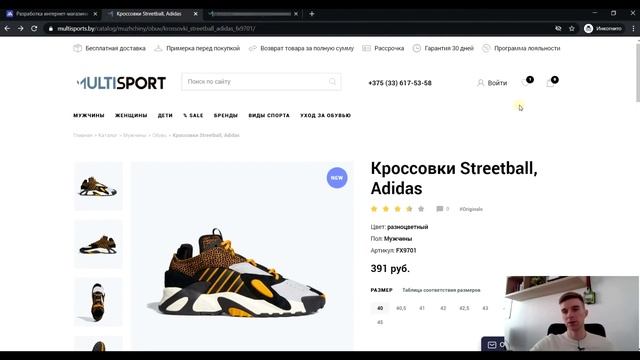Image resolution: width=640 pixels, height=360 pixels.
Task: Click Мужчины in breadcrumbs
Action: click(135, 135)
